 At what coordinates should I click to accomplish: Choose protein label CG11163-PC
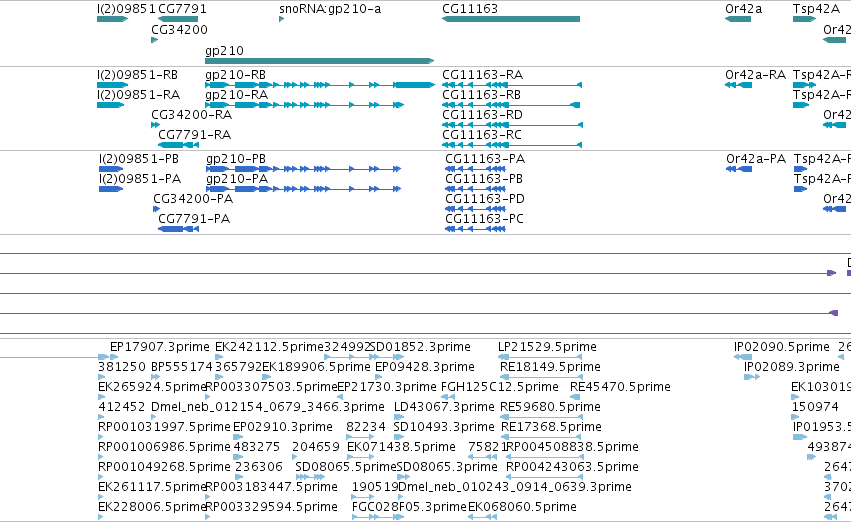(x=485, y=219)
